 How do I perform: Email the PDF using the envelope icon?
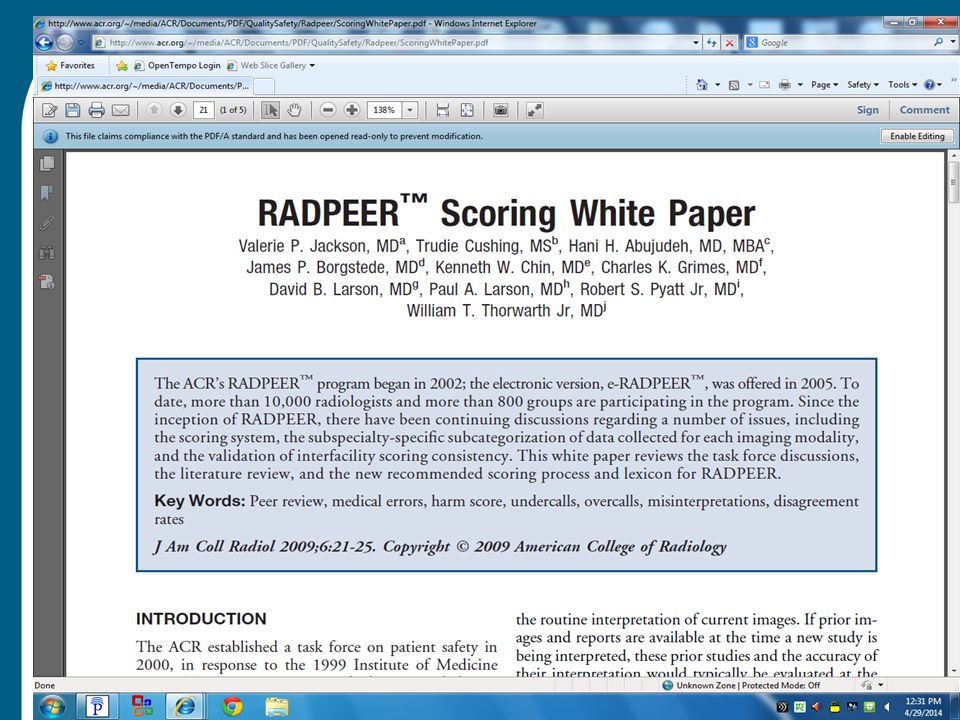coord(121,110)
